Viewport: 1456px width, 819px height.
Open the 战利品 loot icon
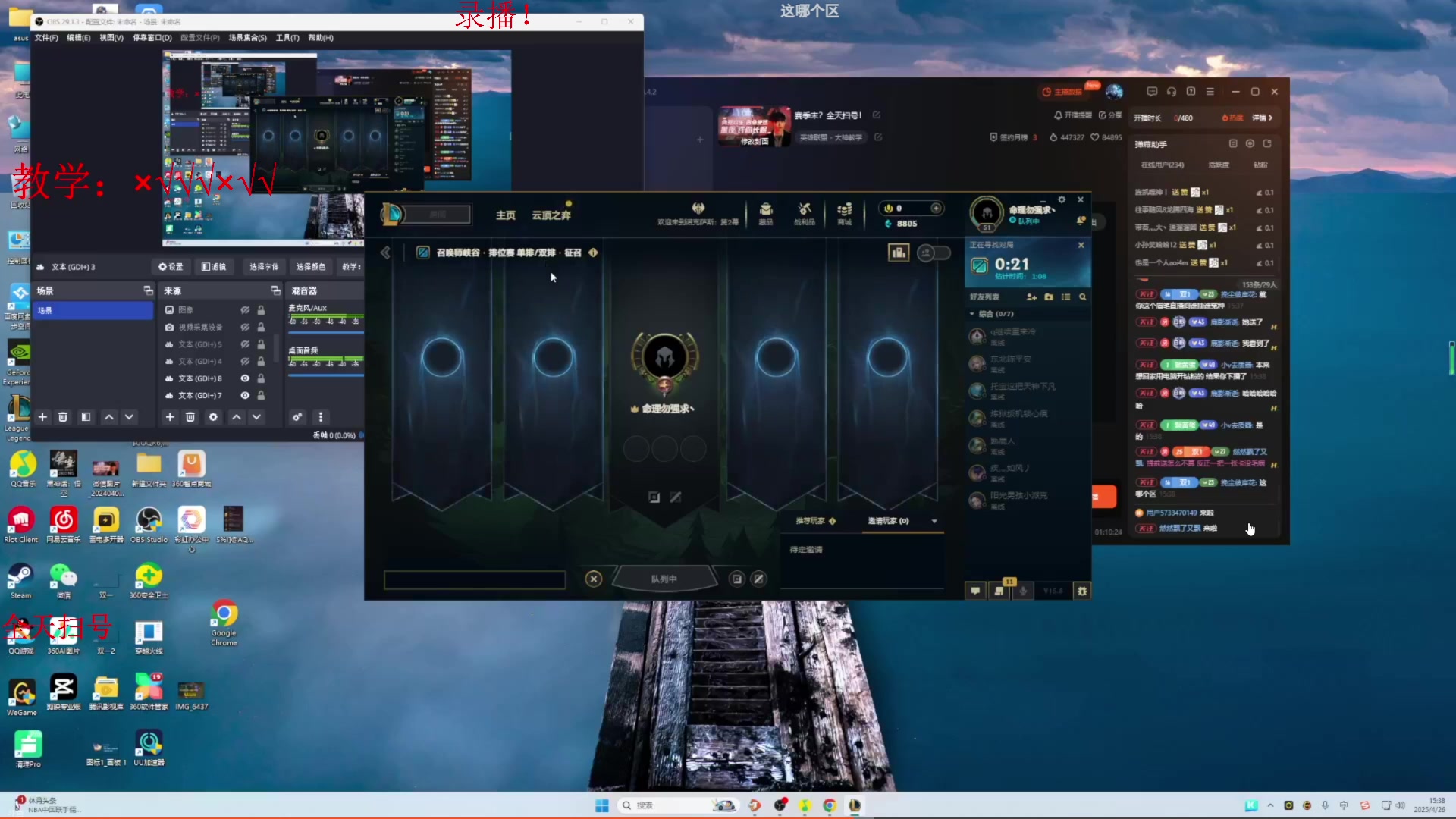[805, 214]
